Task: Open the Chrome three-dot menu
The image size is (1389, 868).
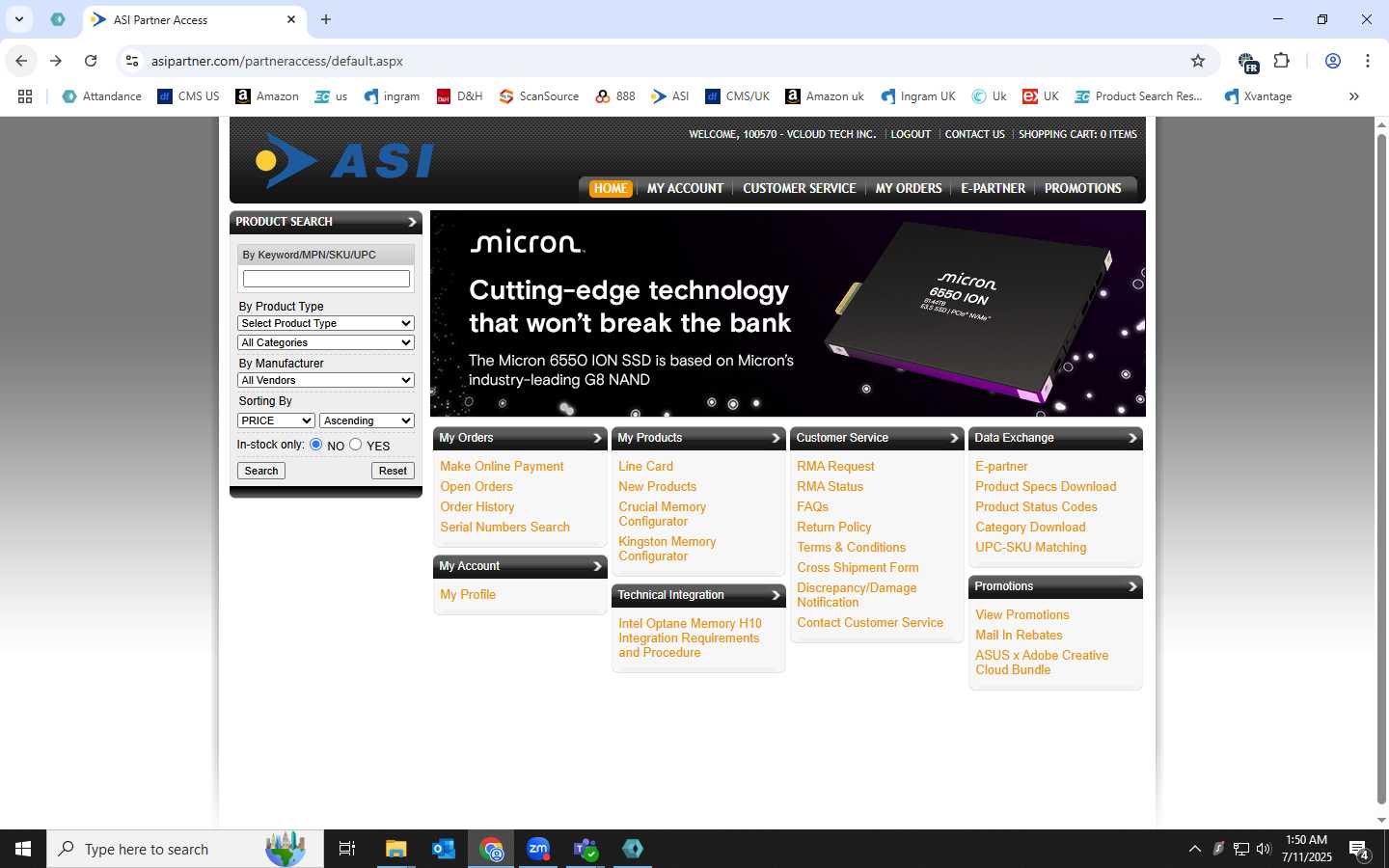Action: point(1368,61)
